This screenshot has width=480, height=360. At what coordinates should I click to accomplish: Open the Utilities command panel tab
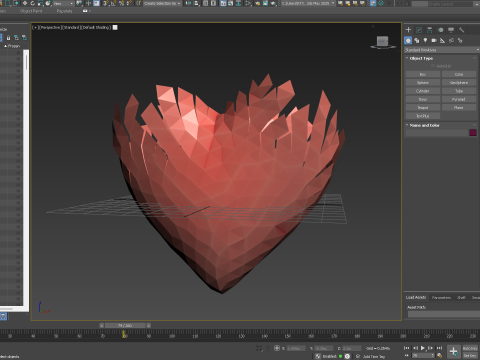pyautogui.click(x=462, y=30)
